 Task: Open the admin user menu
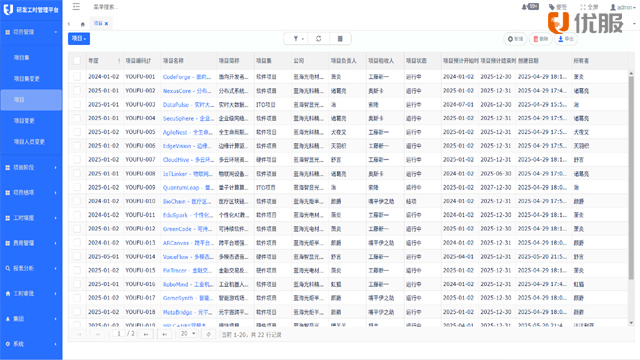coord(623,7)
